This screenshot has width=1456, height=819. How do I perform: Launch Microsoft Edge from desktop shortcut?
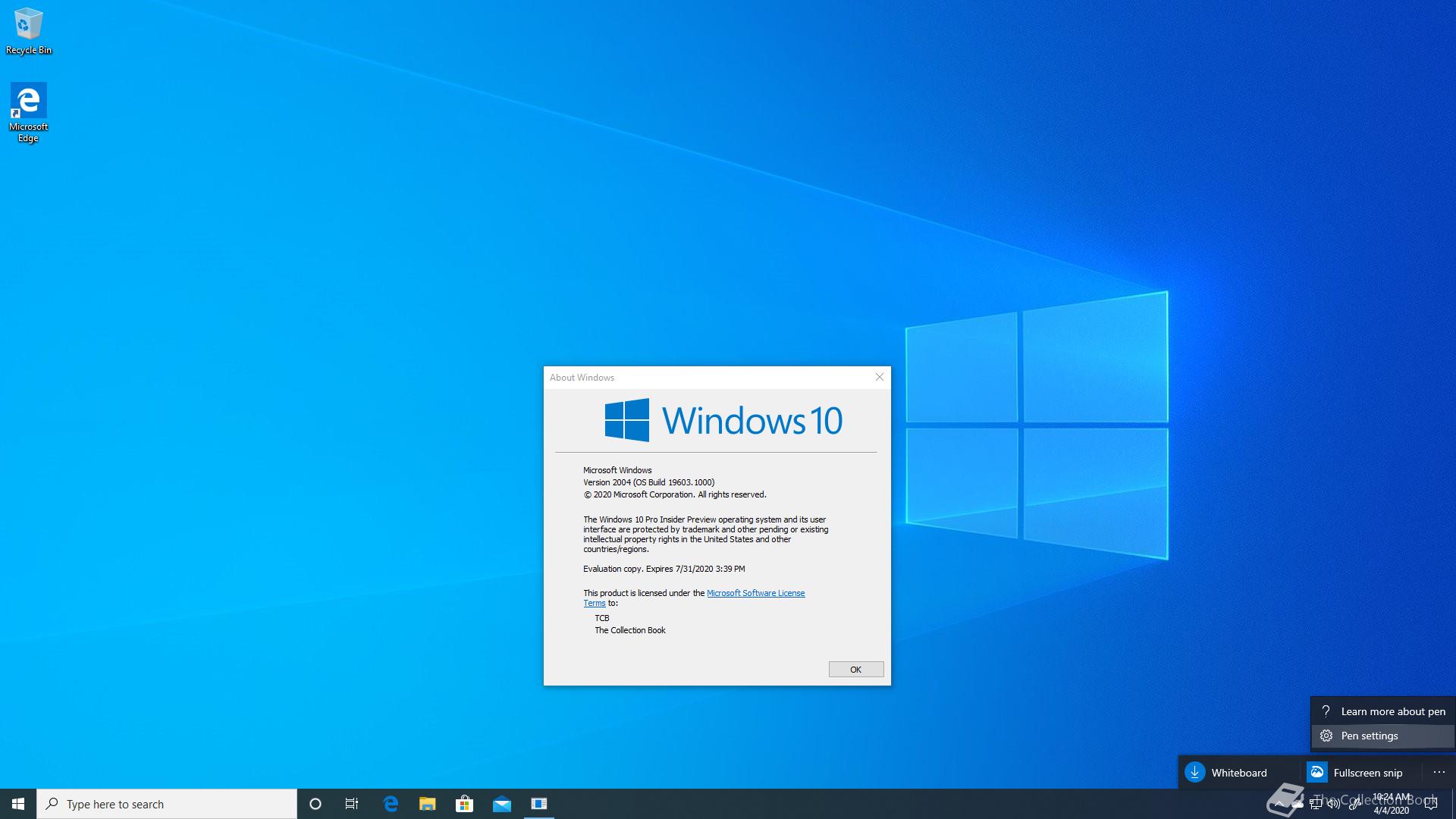pos(28,113)
